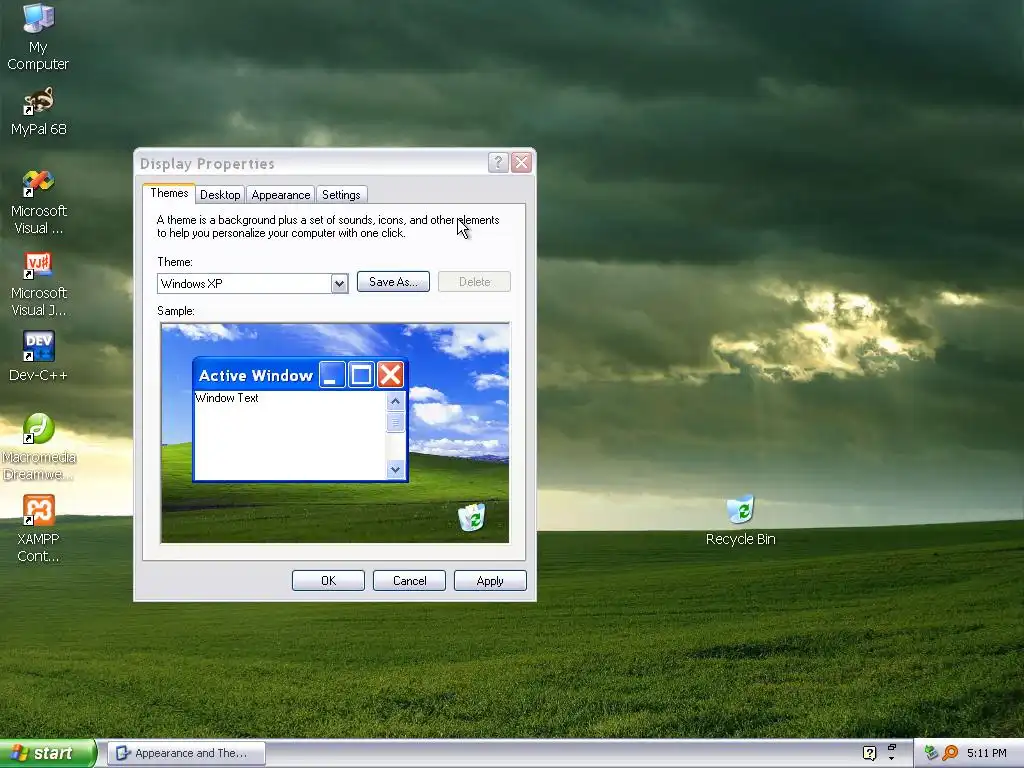The height and width of the screenshot is (768, 1024).
Task: Open the My Computer desktop icon
Action: (38, 37)
